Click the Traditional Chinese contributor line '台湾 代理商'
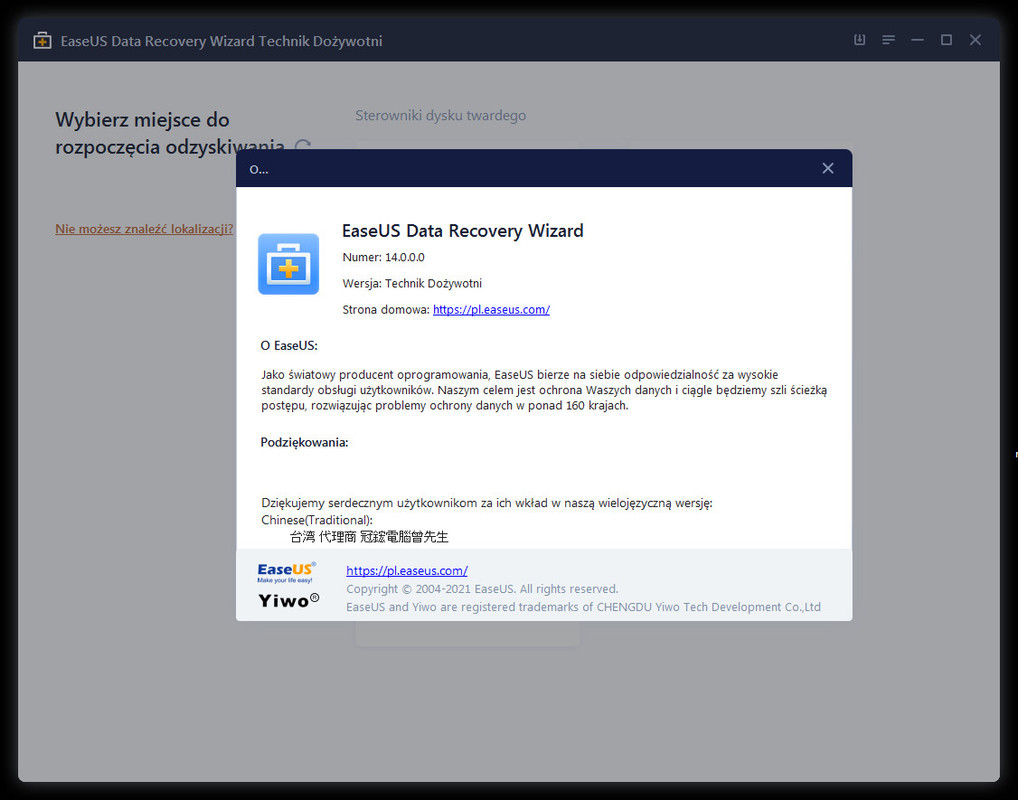This screenshot has height=800, width=1018. 369,537
